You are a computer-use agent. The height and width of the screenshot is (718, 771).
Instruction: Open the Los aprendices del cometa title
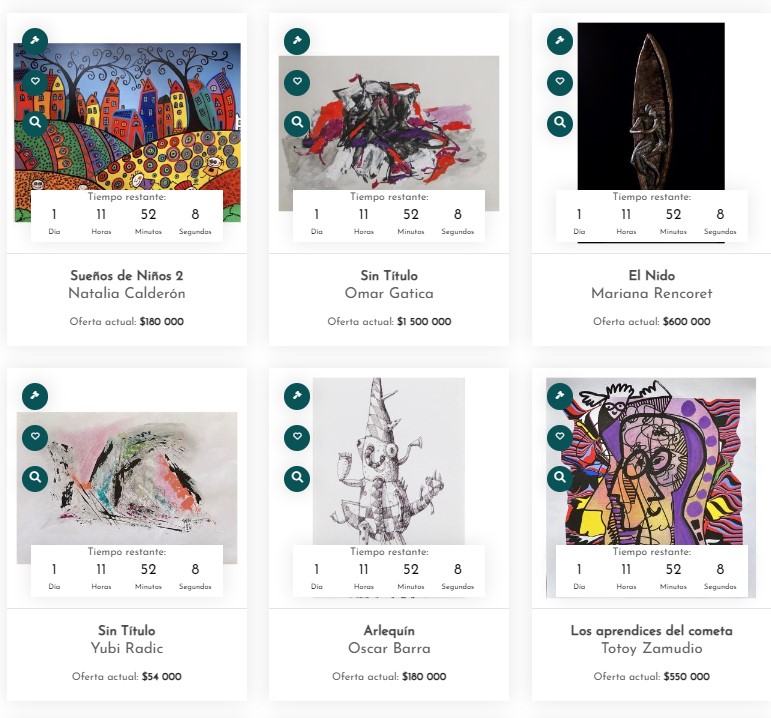pos(652,631)
